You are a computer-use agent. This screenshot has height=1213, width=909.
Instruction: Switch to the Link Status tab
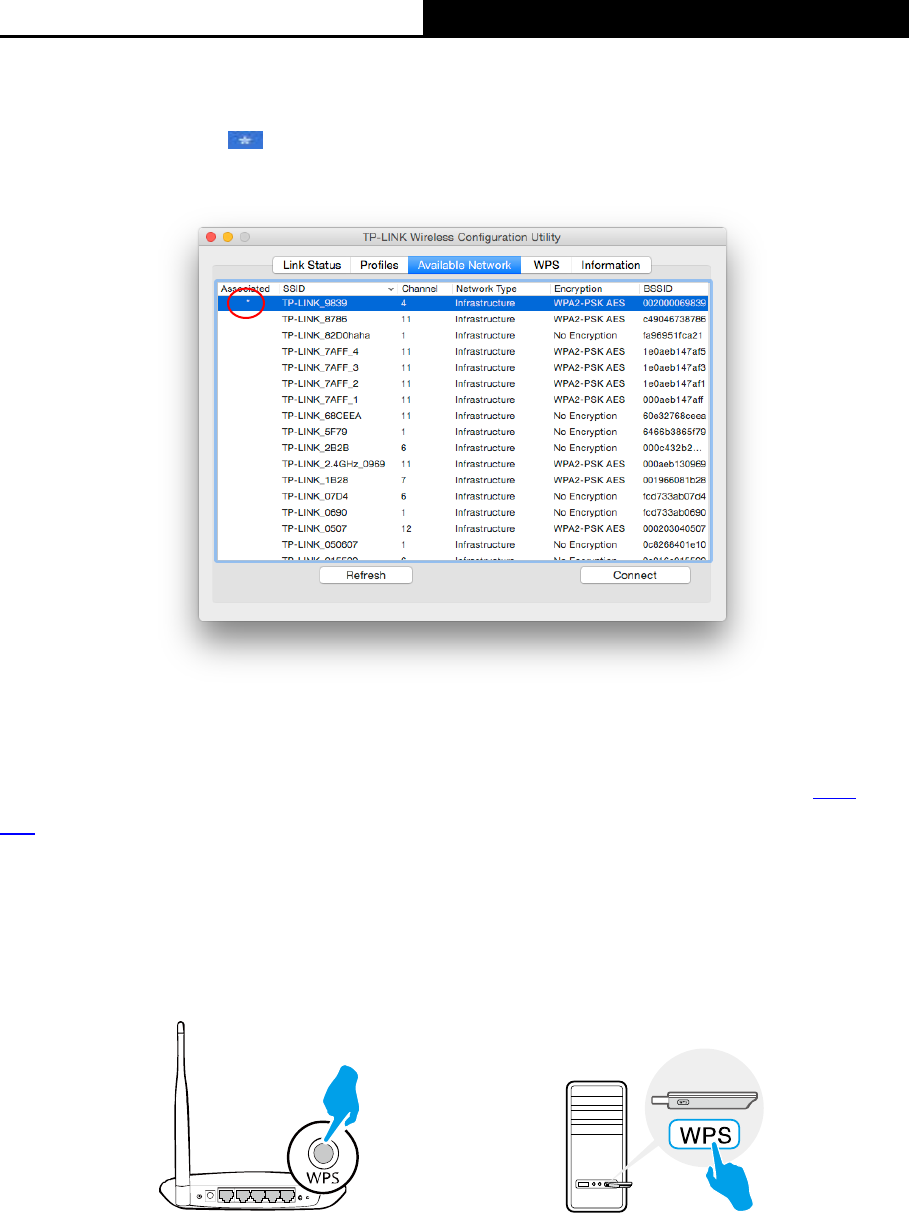pos(311,265)
